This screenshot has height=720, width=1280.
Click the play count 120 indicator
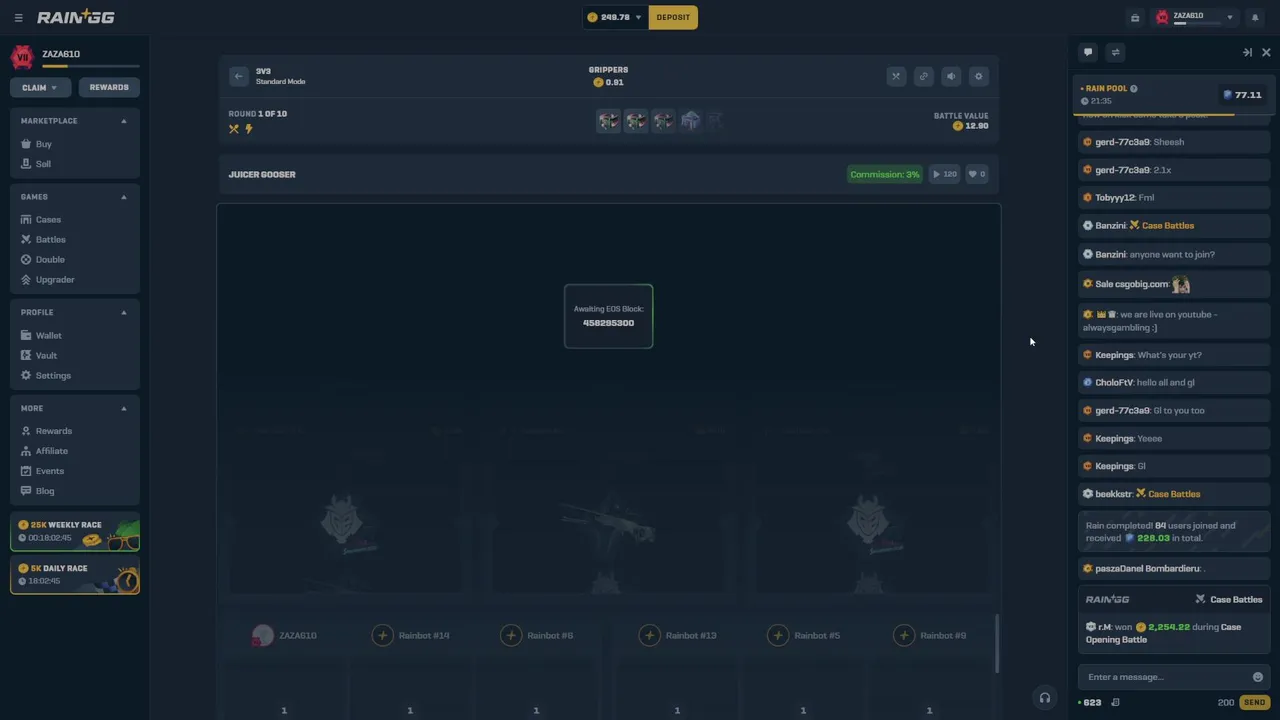(x=945, y=174)
